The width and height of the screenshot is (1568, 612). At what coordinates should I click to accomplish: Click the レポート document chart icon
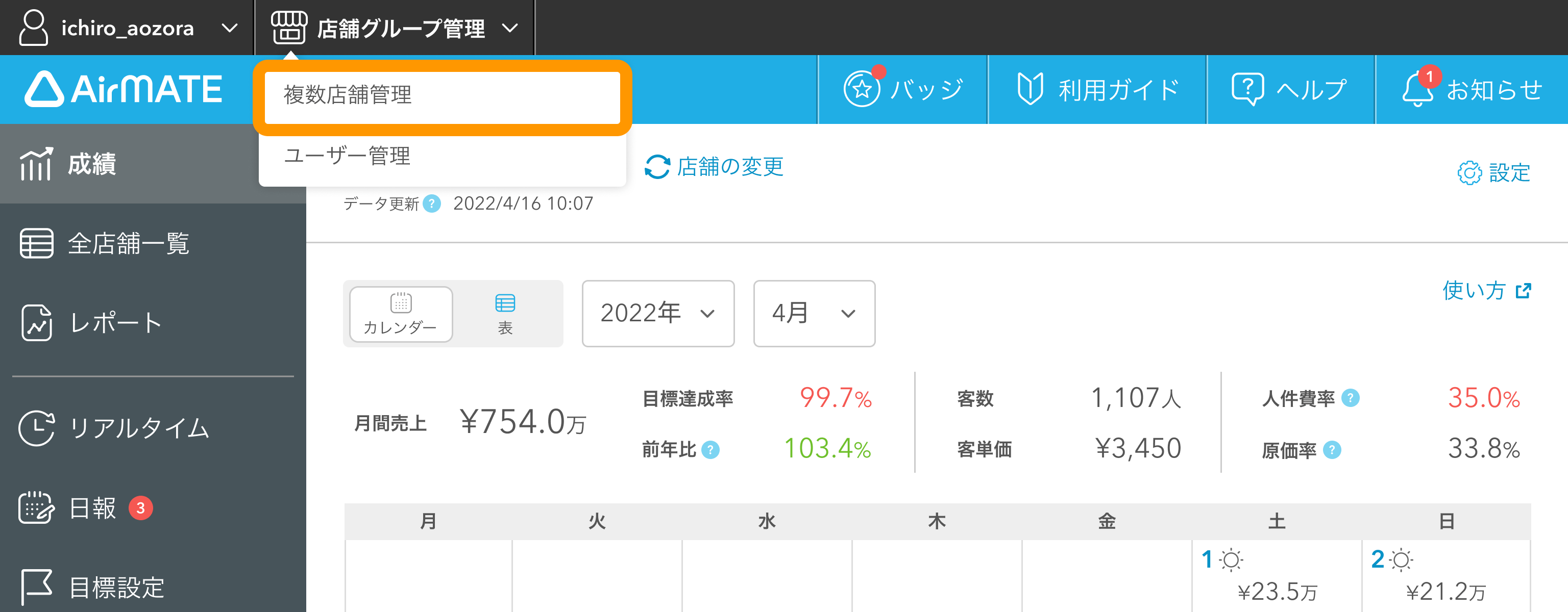(37, 322)
